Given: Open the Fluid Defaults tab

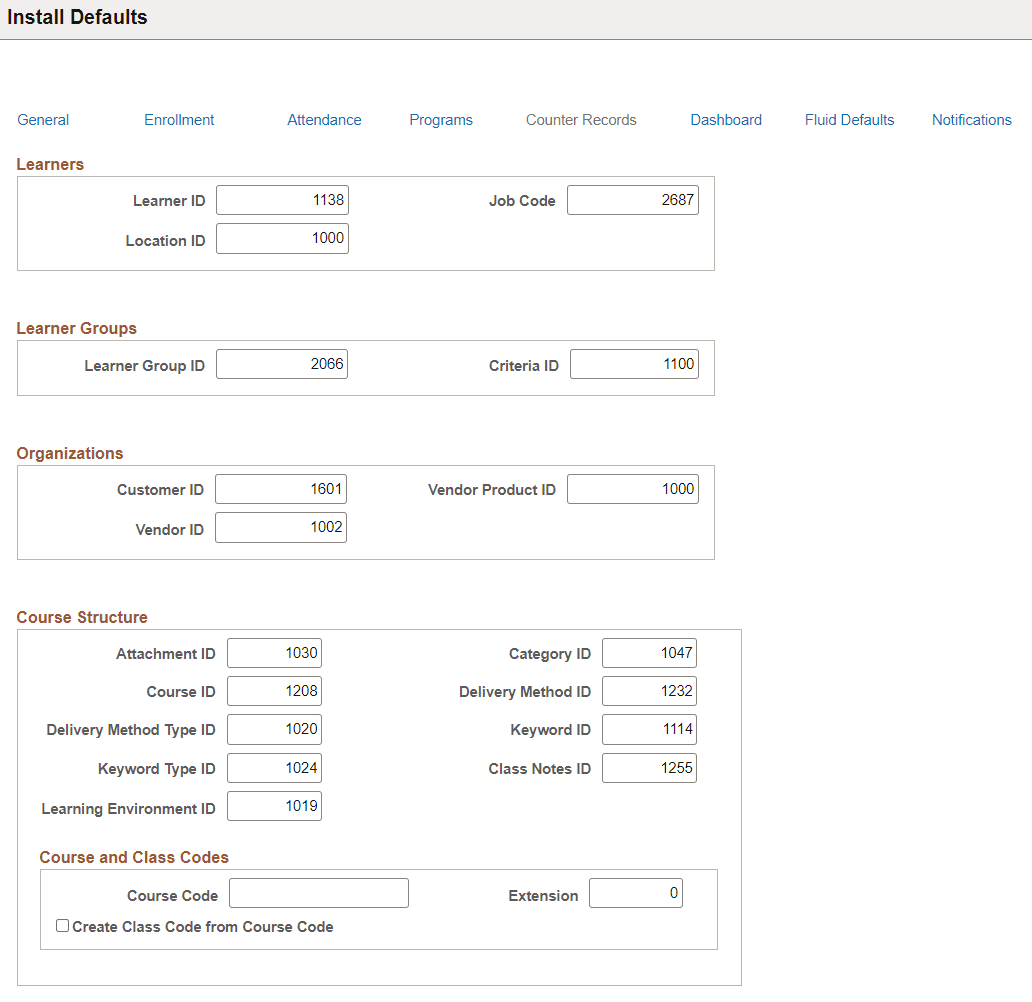Looking at the screenshot, I should coord(849,119).
